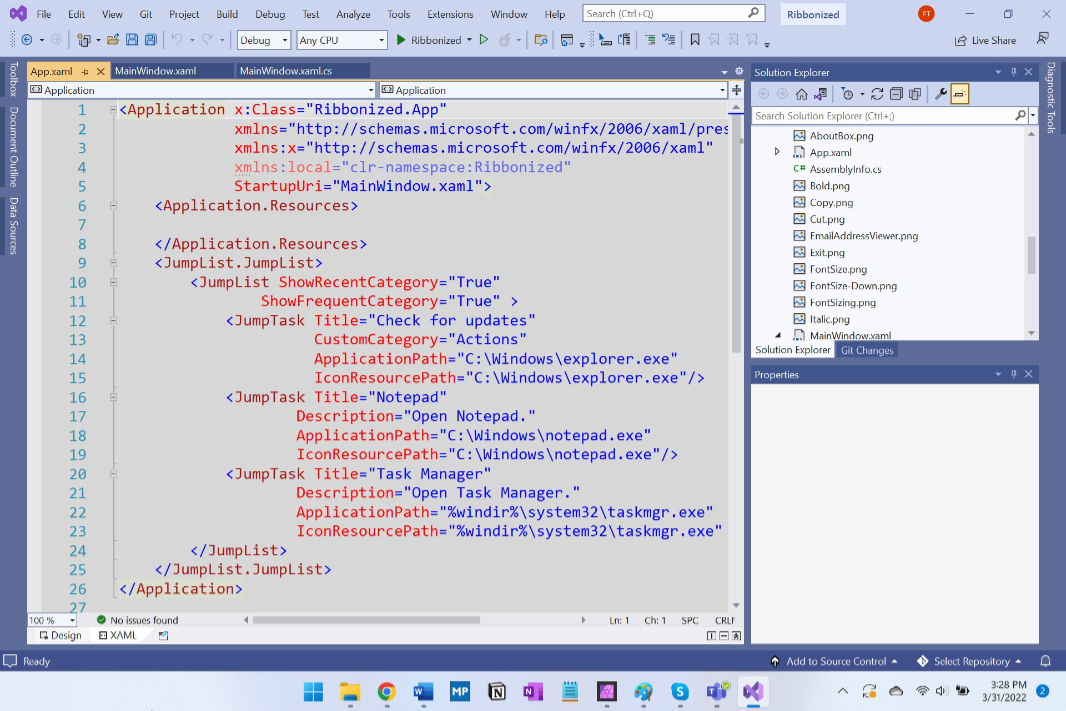Image resolution: width=1066 pixels, height=711 pixels.
Task: Click the Home icon in Solution Explorer
Action: [x=803, y=92]
